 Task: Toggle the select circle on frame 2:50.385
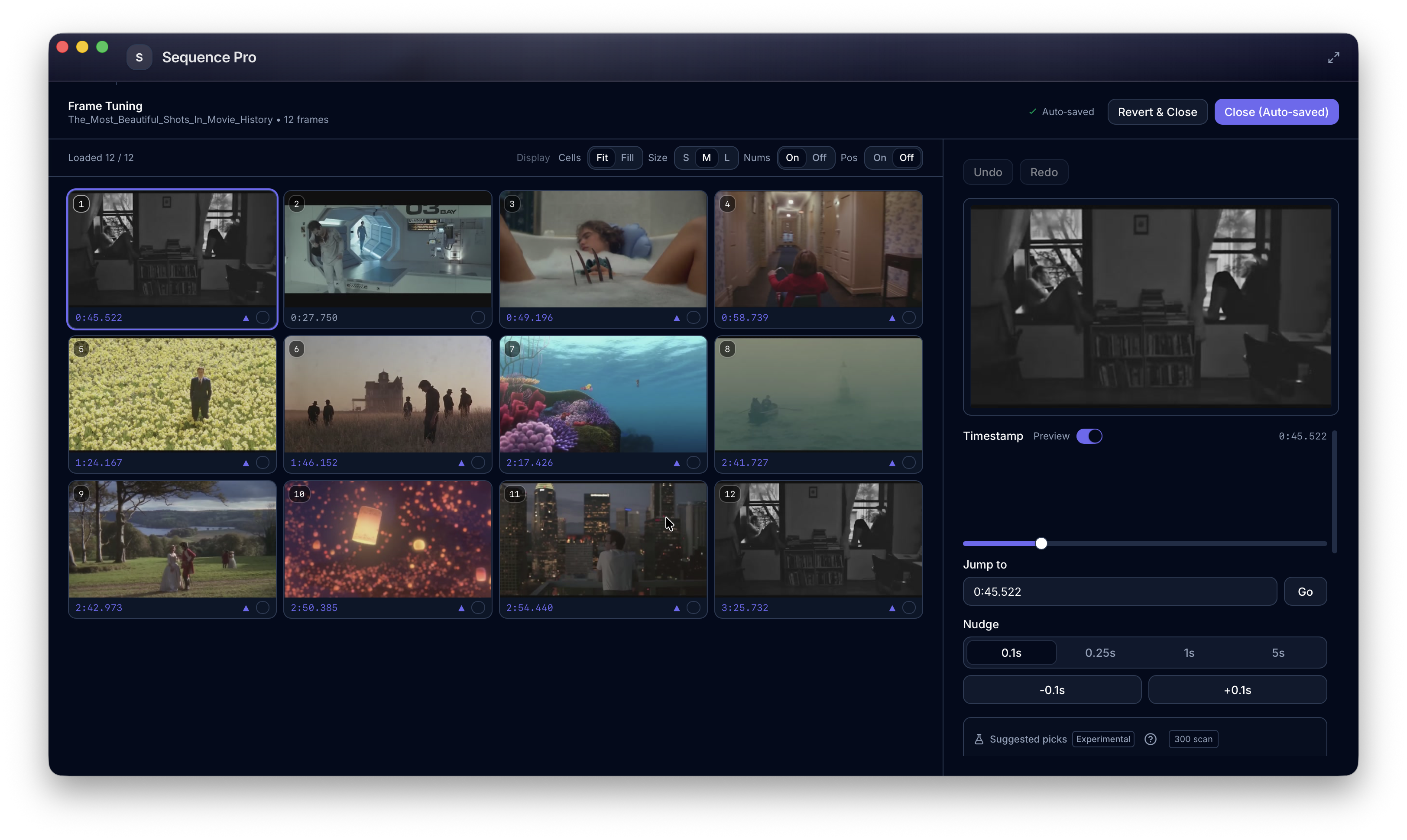pos(478,607)
